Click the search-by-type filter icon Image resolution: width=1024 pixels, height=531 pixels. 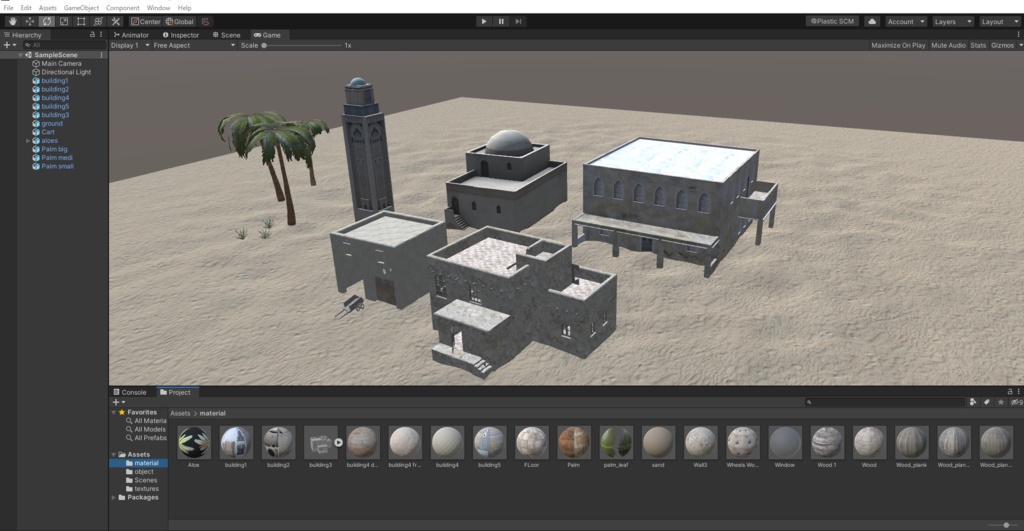pos(973,402)
